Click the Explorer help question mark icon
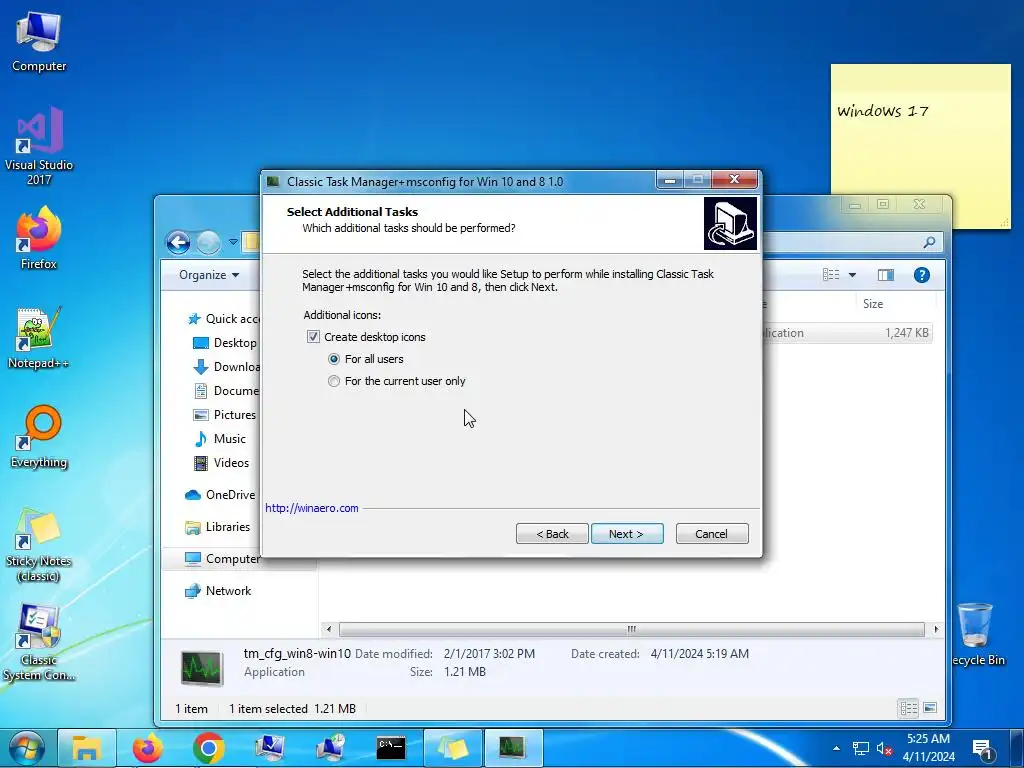This screenshot has width=1024, height=768. click(x=921, y=275)
